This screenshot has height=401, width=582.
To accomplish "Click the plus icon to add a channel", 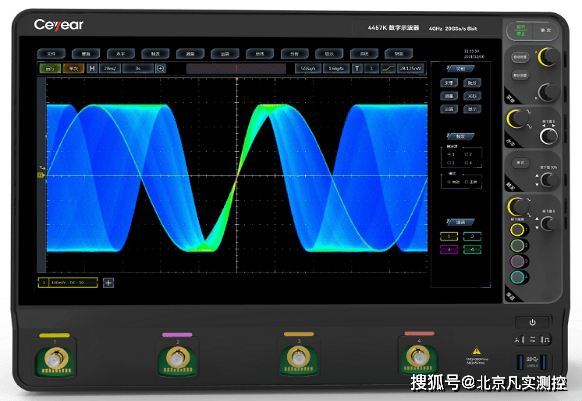I will [108, 283].
